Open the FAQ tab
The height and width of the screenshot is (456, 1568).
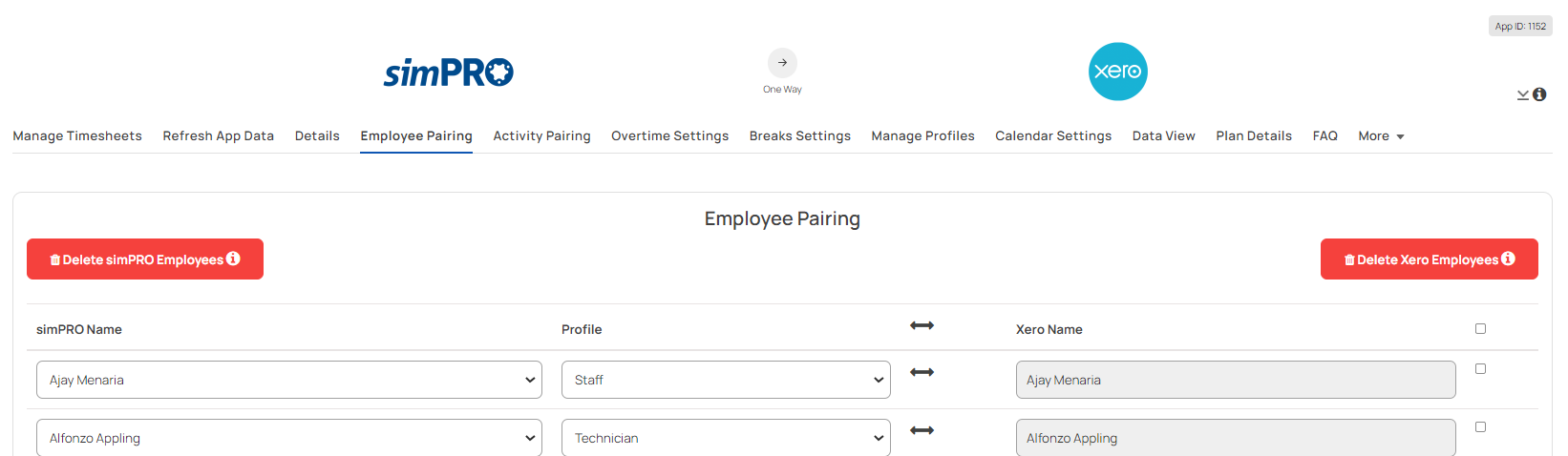[x=1325, y=136]
